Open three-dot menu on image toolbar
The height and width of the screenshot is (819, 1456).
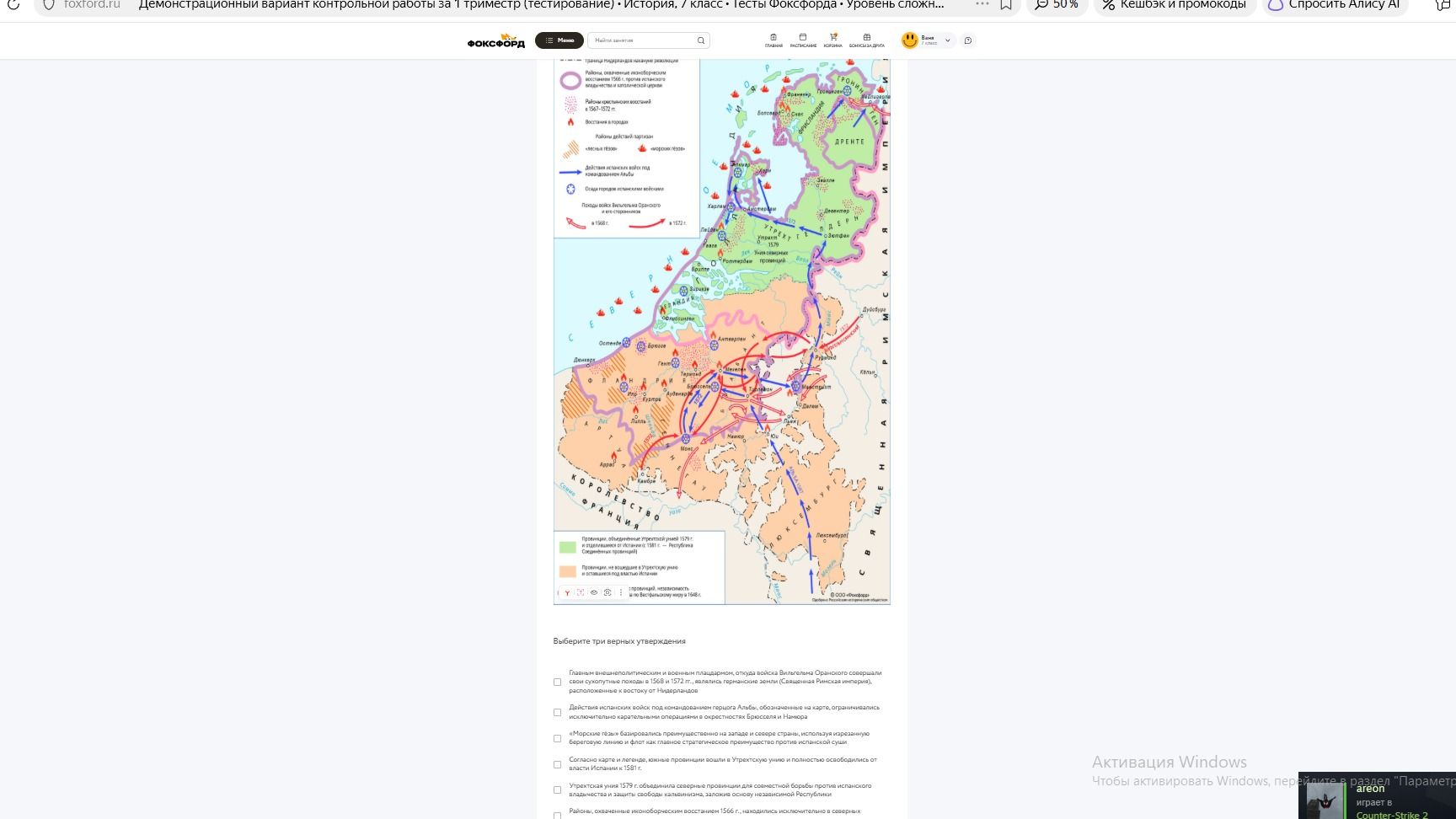pyautogui.click(x=621, y=592)
